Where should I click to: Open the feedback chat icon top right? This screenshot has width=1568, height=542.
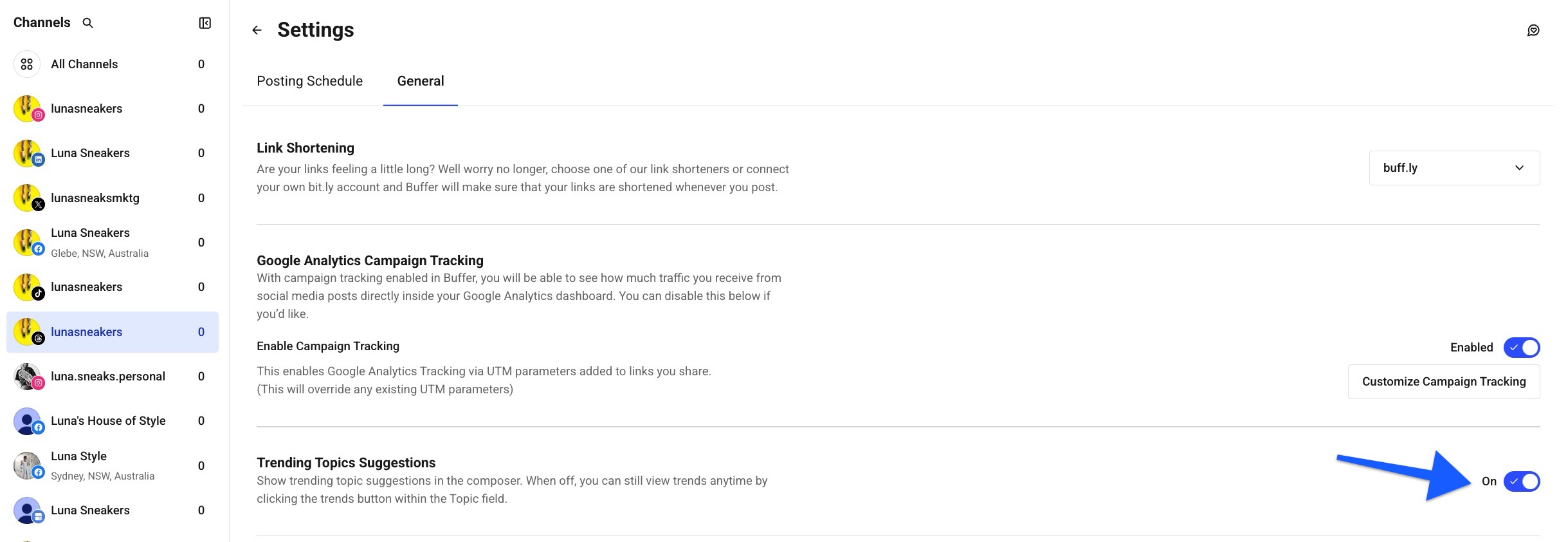[1535, 30]
